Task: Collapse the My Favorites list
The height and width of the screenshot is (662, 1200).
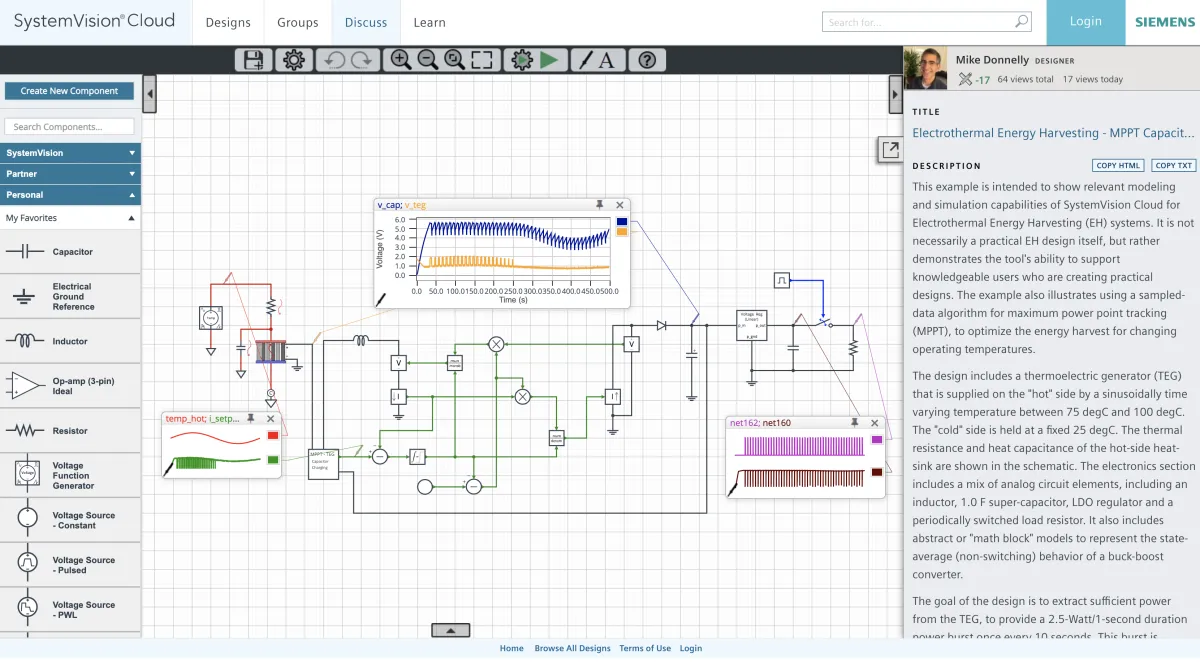Action: tap(71, 218)
